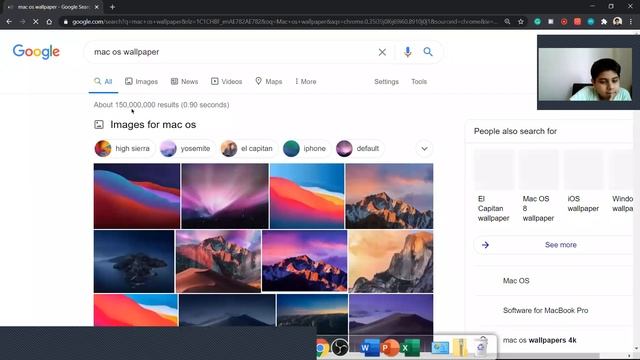Bookmark this page with the star icon
Image resolution: width=640 pixels, height=360 pixels.
pyautogui.click(x=521, y=22)
